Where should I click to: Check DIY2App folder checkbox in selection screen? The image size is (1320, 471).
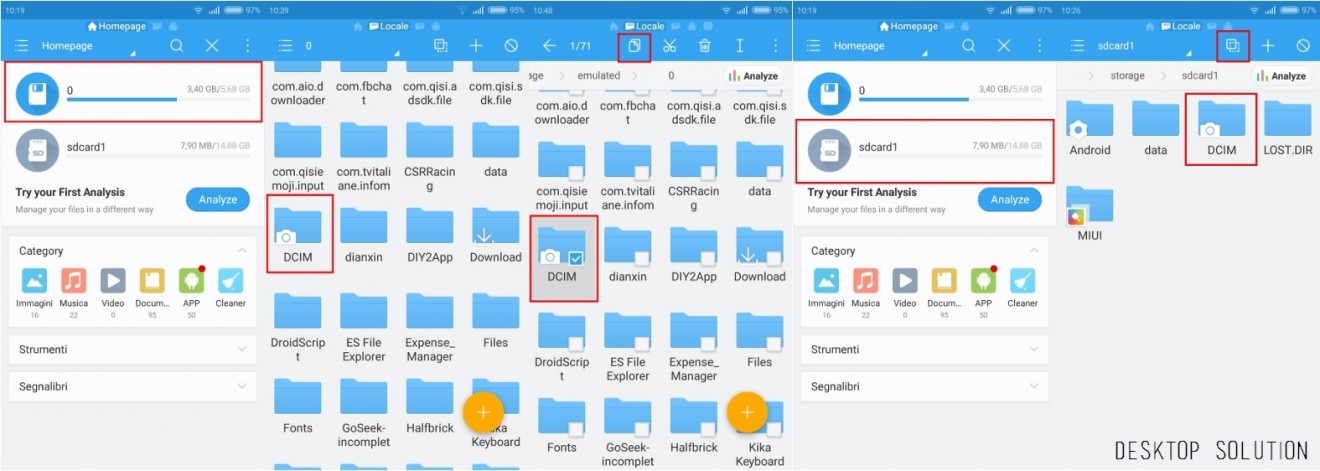point(708,258)
